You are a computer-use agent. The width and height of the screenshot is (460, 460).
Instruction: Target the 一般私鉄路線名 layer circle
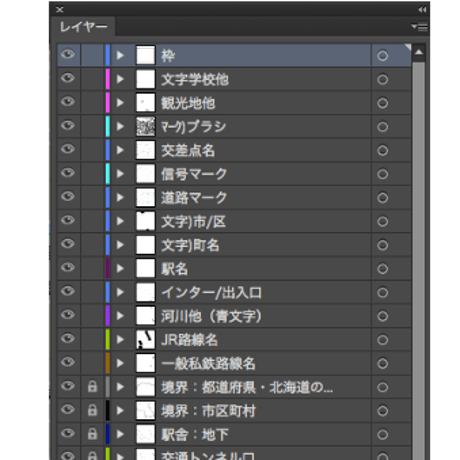[382, 363]
